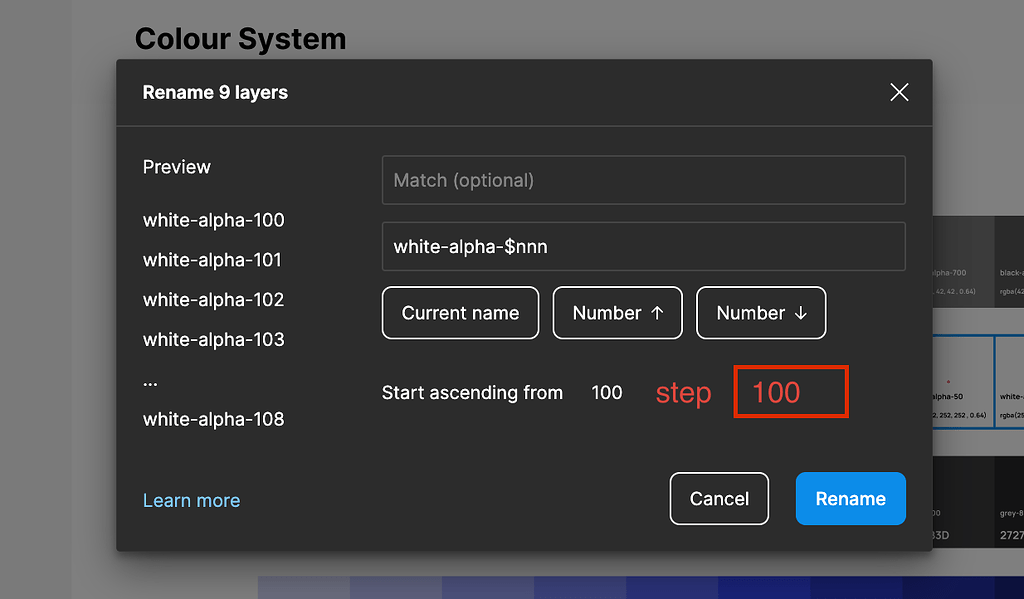This screenshot has width=1024, height=599.
Task: Edit the Start ascending from value 100
Action: (607, 393)
